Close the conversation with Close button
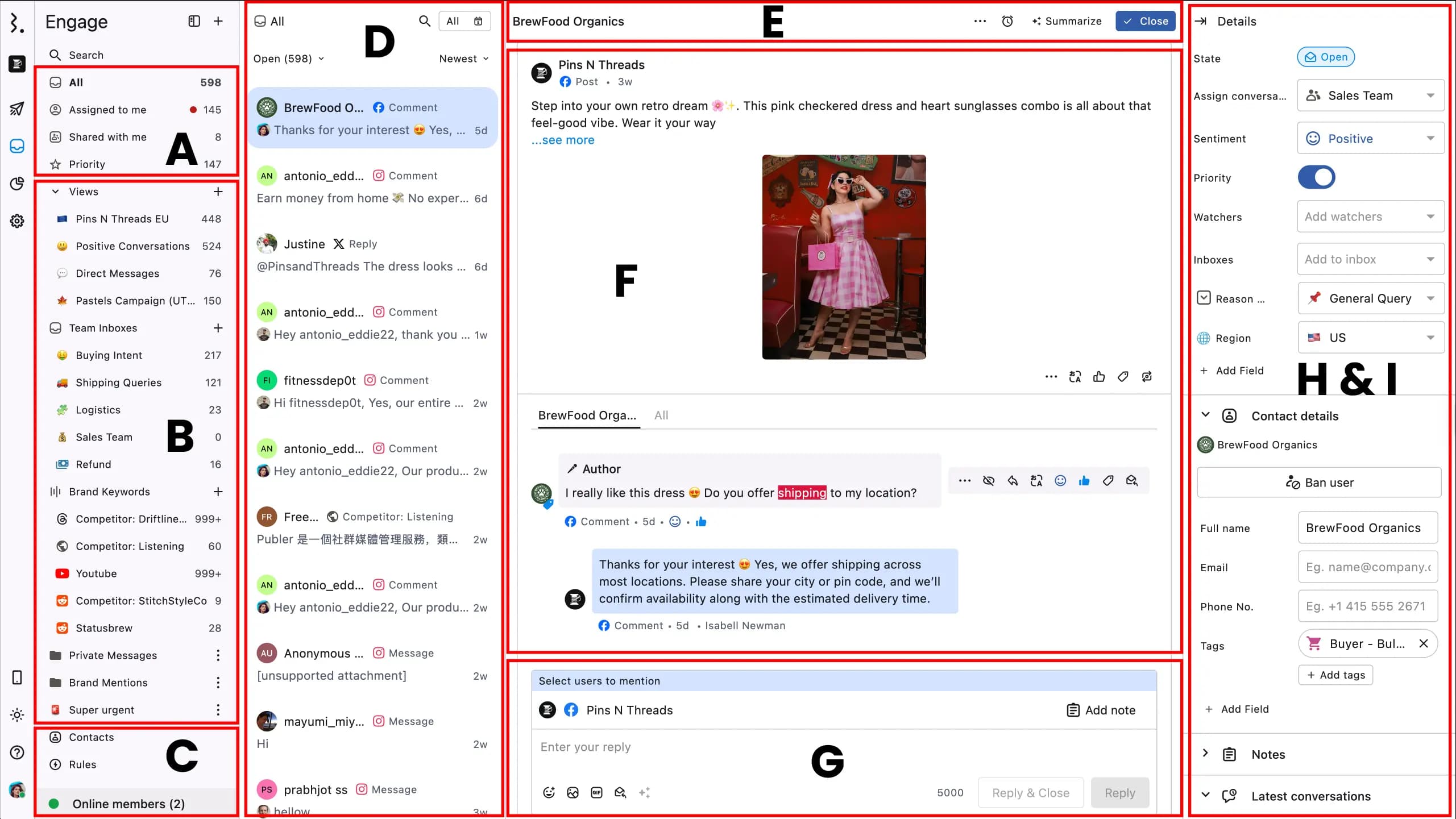Viewport: 1456px width, 819px height. point(1145,21)
